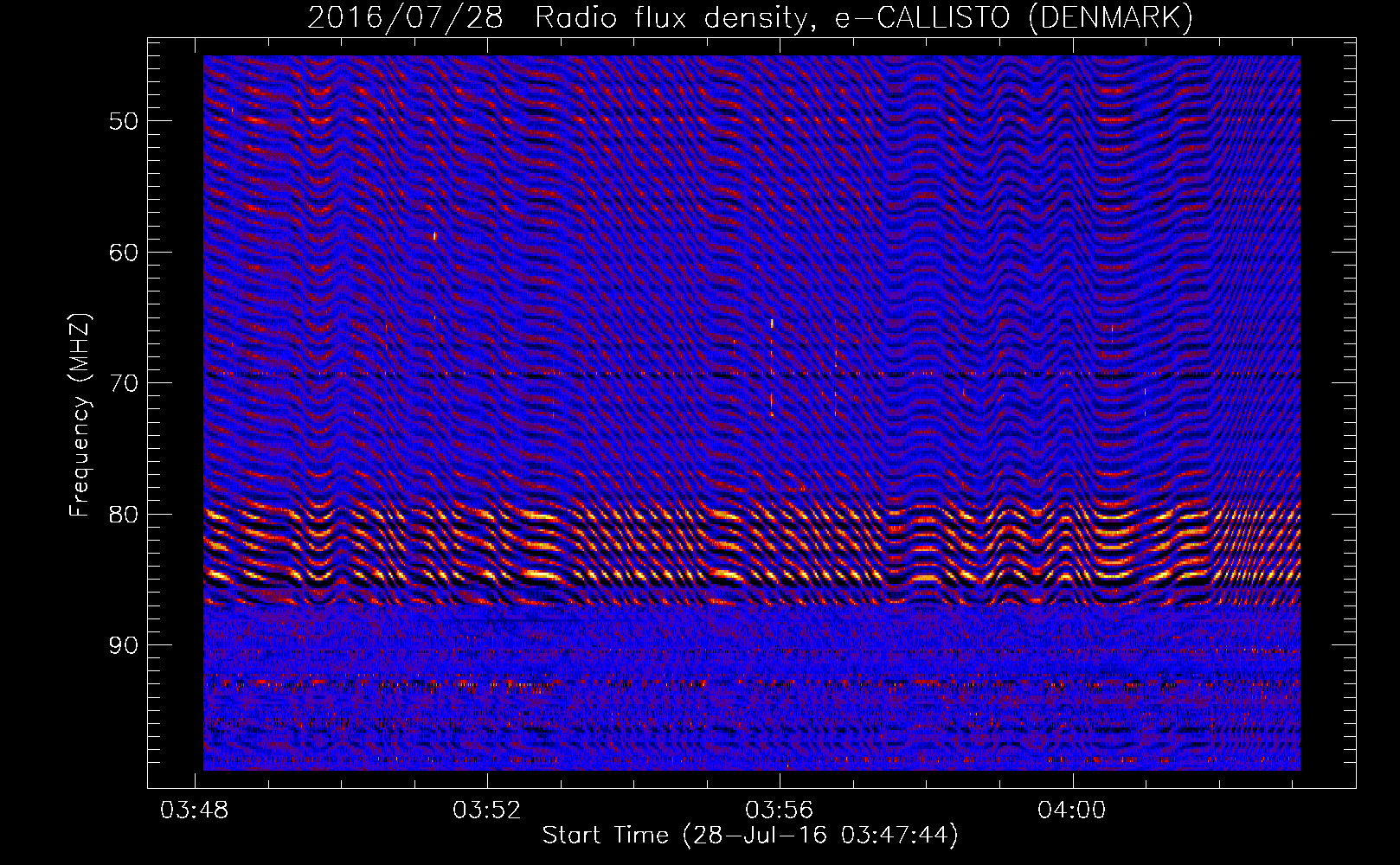Click the 70 frequency tick label
The height and width of the screenshot is (865, 1400).
click(x=124, y=383)
